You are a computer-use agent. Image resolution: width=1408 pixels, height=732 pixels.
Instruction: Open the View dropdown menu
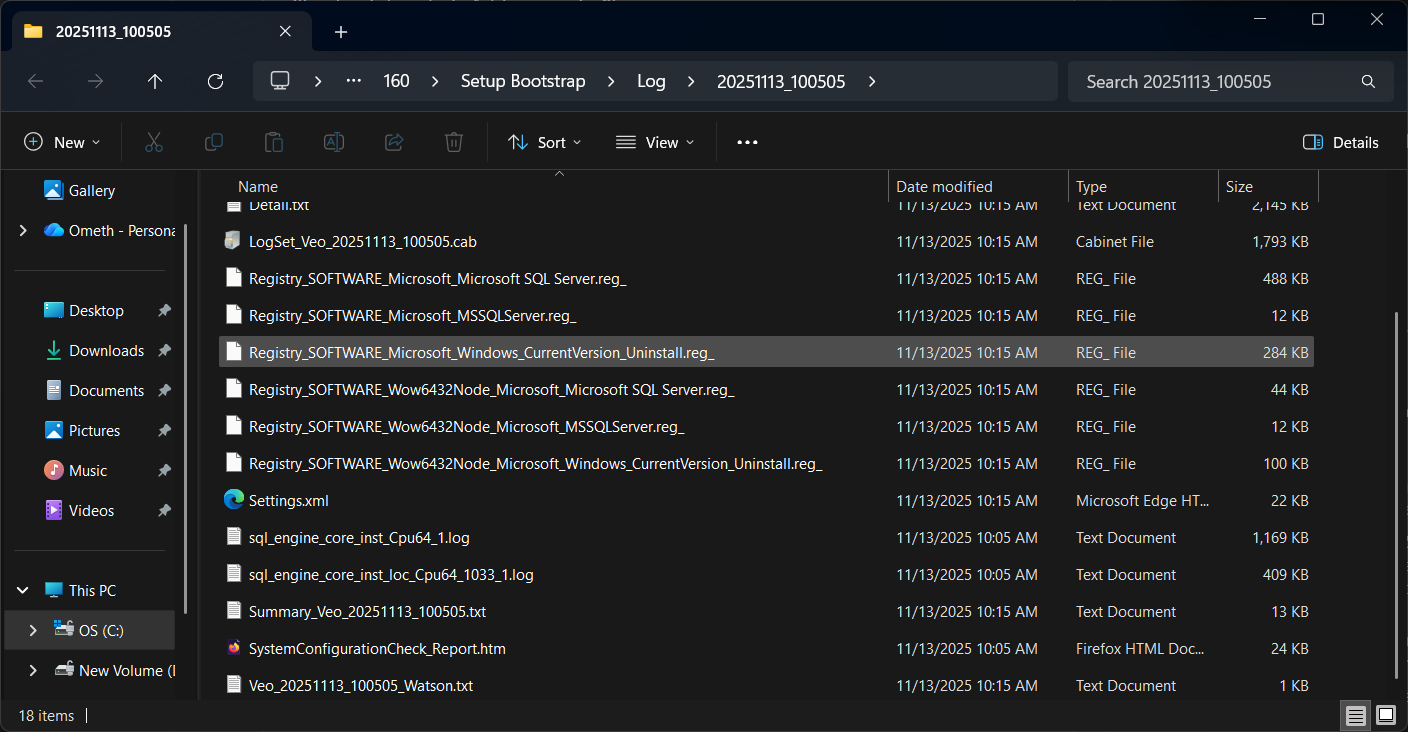point(653,142)
